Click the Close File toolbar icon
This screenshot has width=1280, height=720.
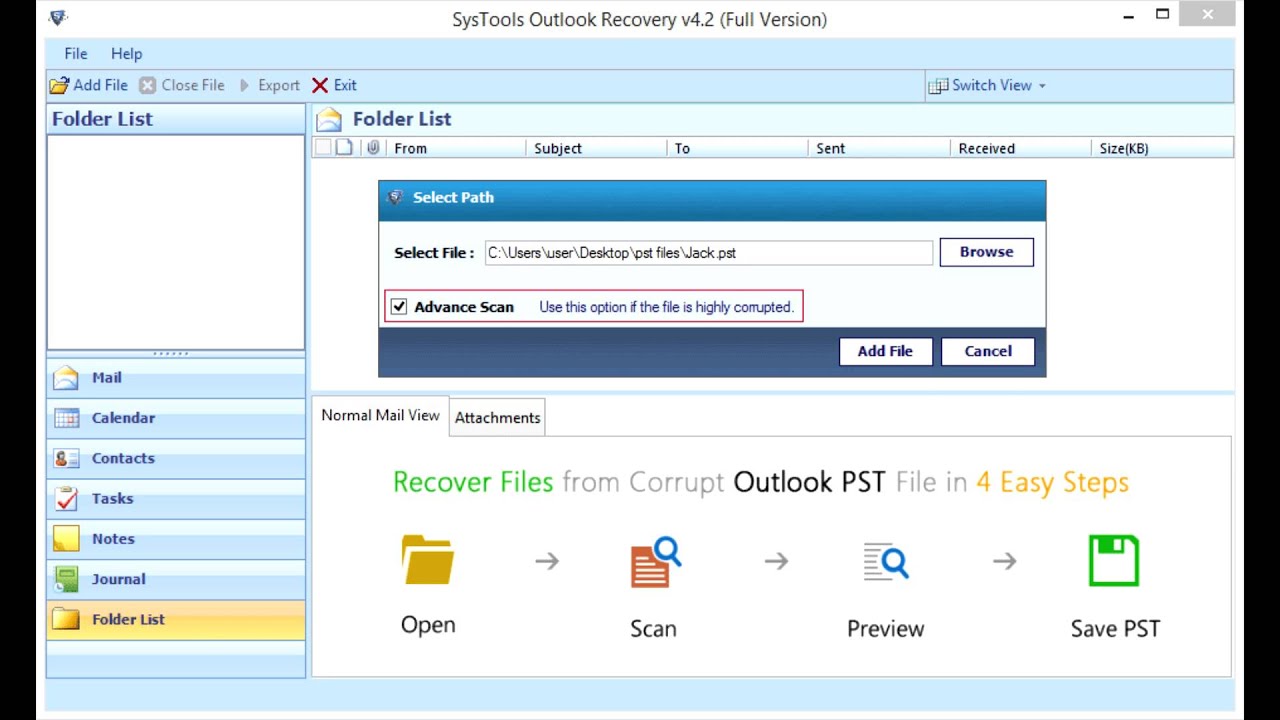point(147,86)
